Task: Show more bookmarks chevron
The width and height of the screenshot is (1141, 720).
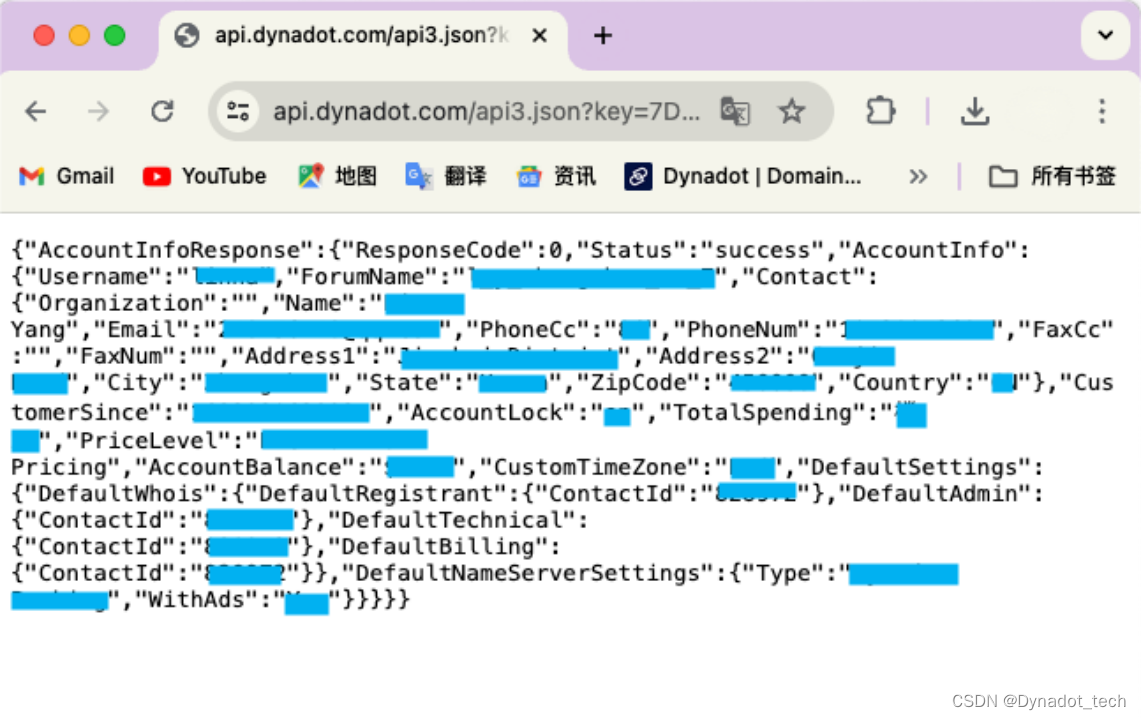Action: [918, 176]
